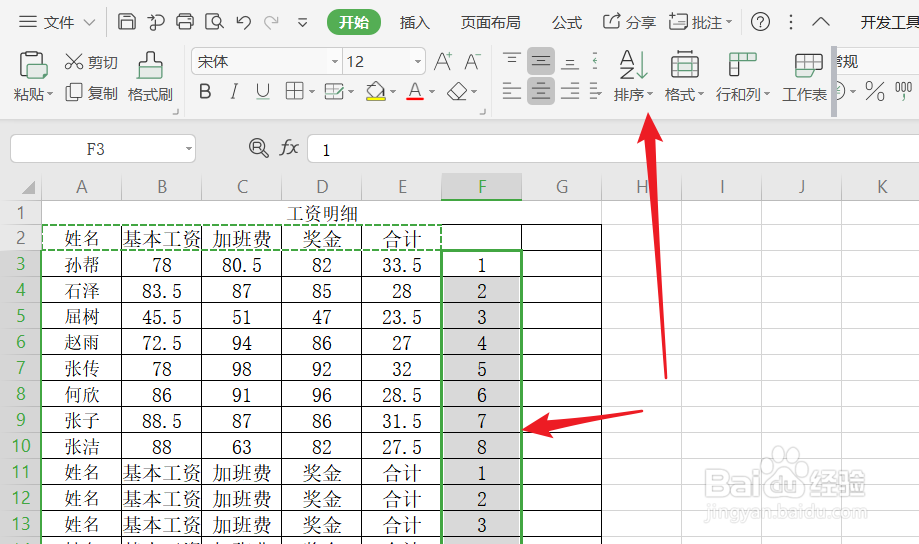Decrease font size with A- icon
Image resolution: width=919 pixels, height=544 pixels.
pyautogui.click(x=472, y=62)
